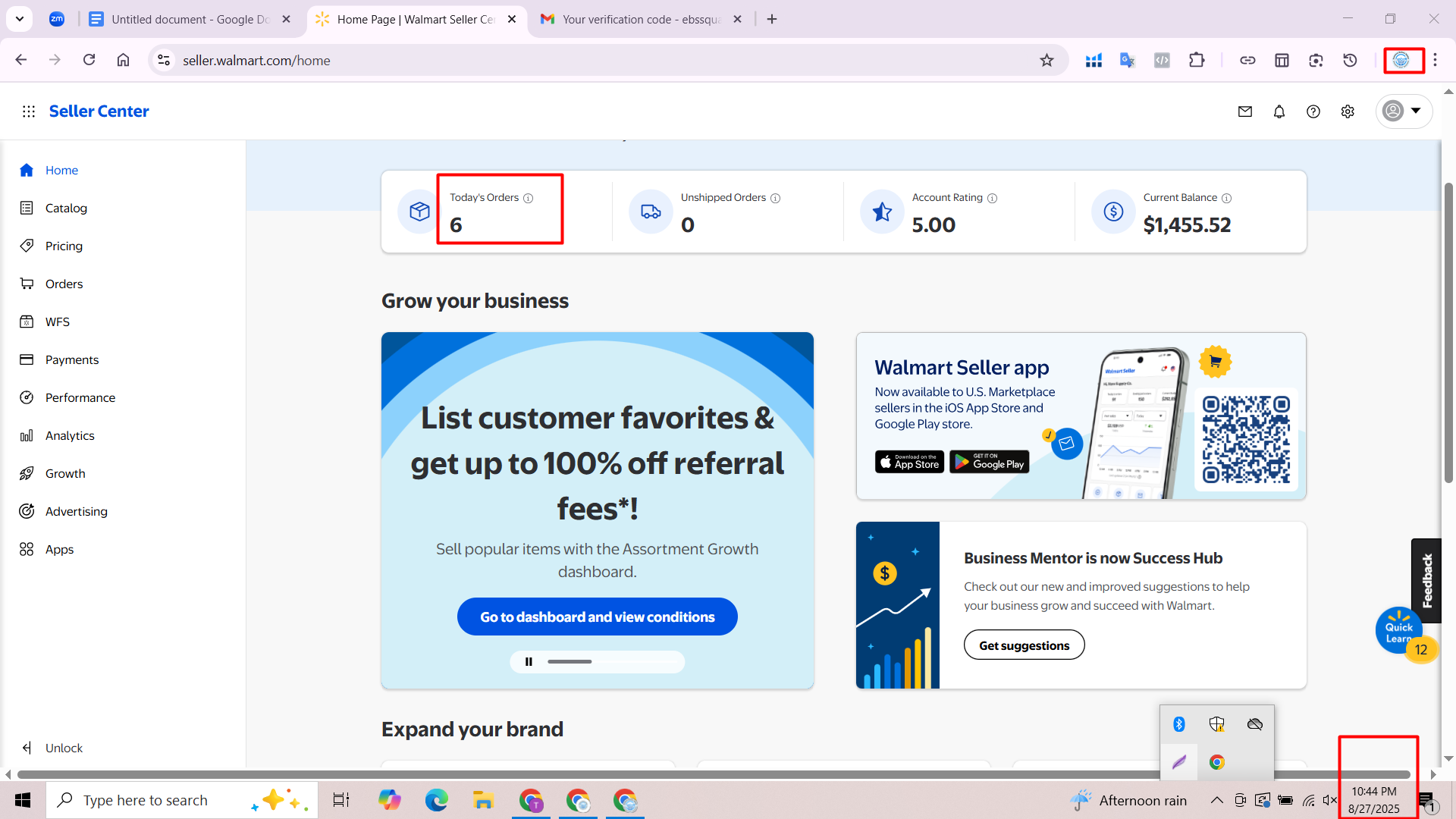This screenshot has width=1456, height=819.
Task: Click the Account Rating info icon
Action: pyautogui.click(x=993, y=198)
